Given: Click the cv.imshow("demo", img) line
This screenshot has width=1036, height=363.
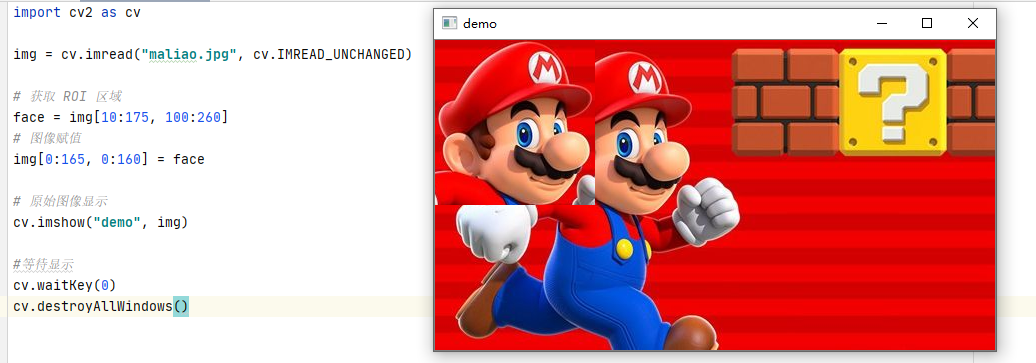Looking at the screenshot, I should [x=100, y=223].
